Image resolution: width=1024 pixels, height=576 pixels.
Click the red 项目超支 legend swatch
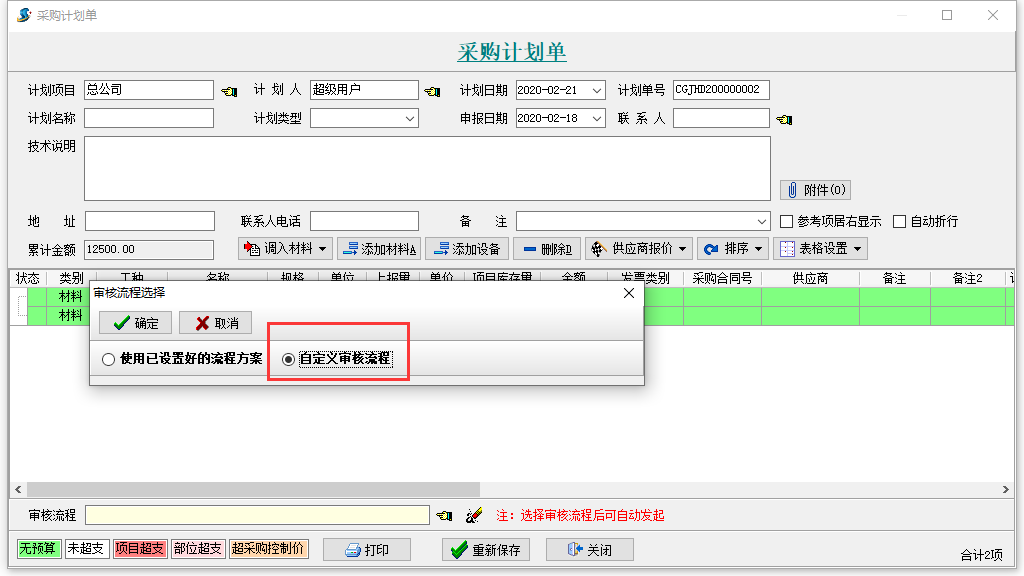[140, 549]
